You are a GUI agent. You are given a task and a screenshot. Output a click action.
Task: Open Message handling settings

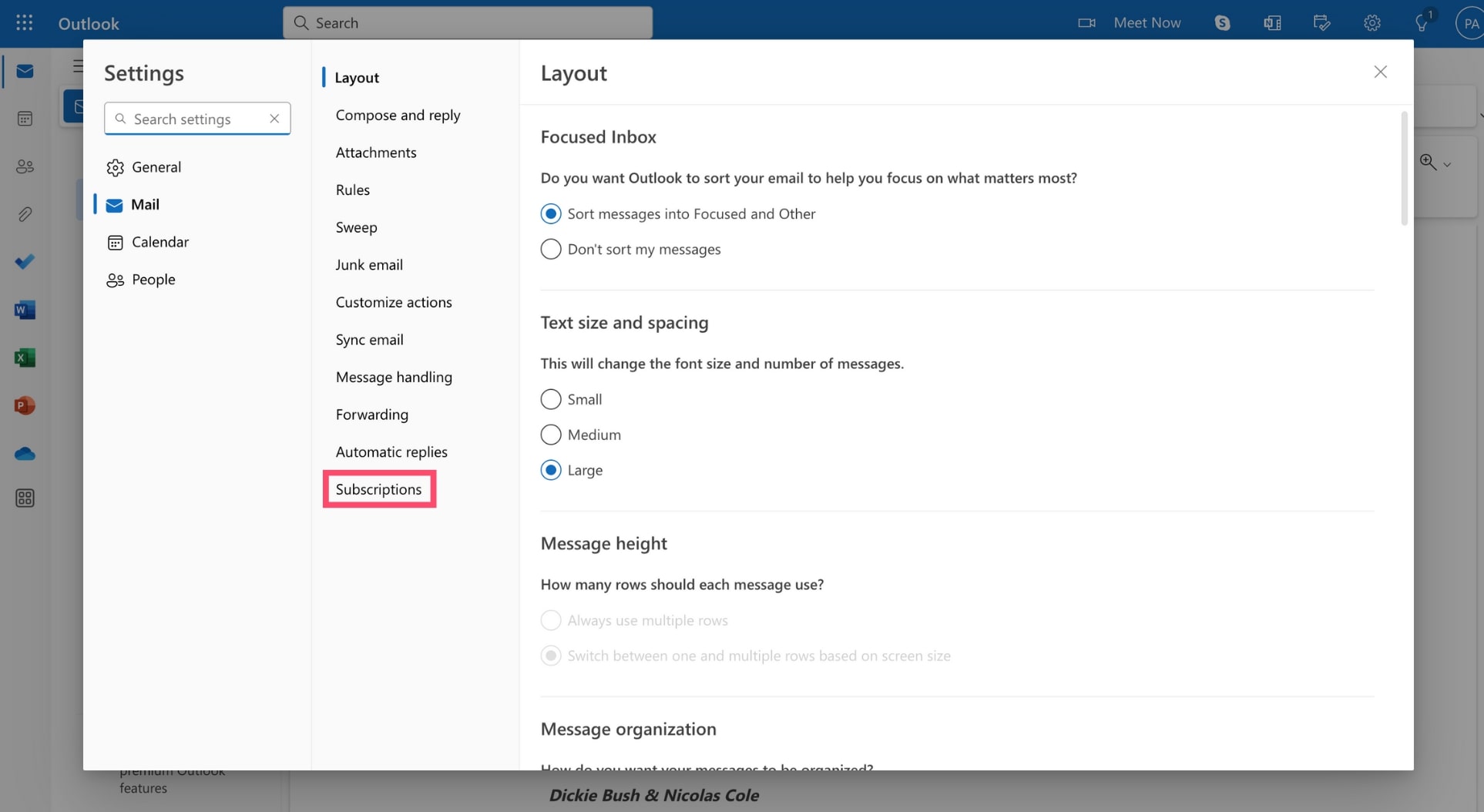[x=394, y=377]
